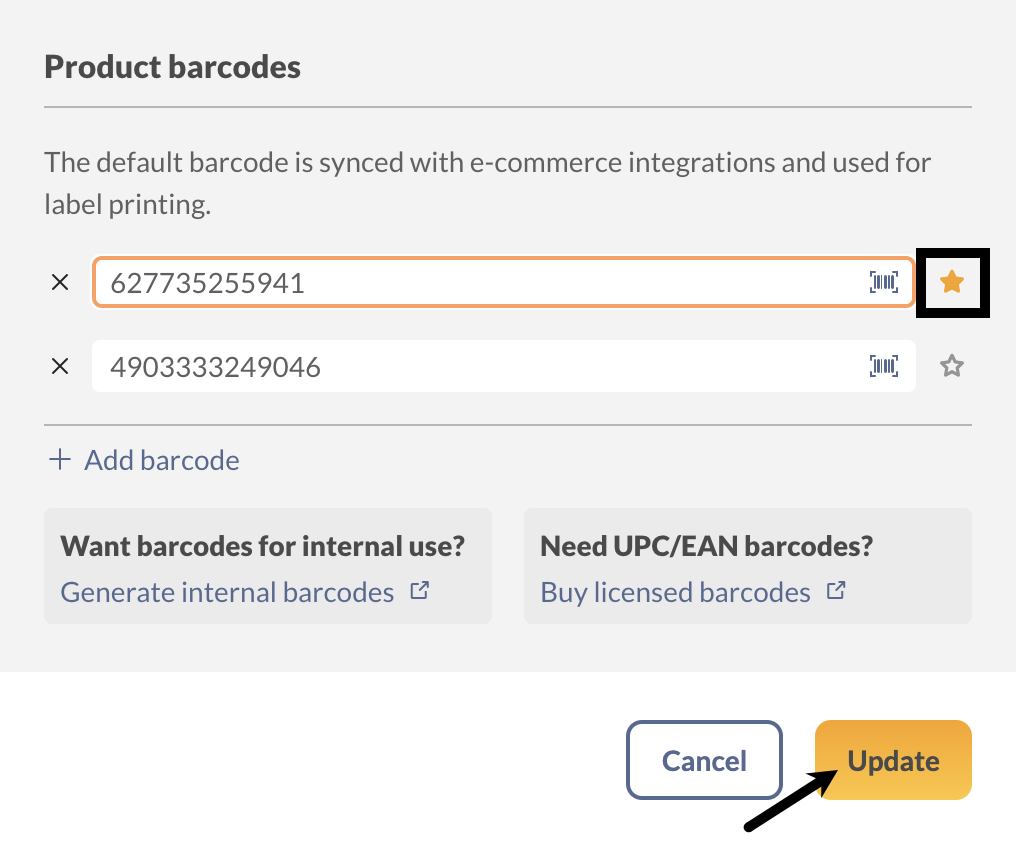The width and height of the screenshot is (1016, 844).
Task: Click the barcode scanner icon in field 627735255941
Action: pos(884,283)
